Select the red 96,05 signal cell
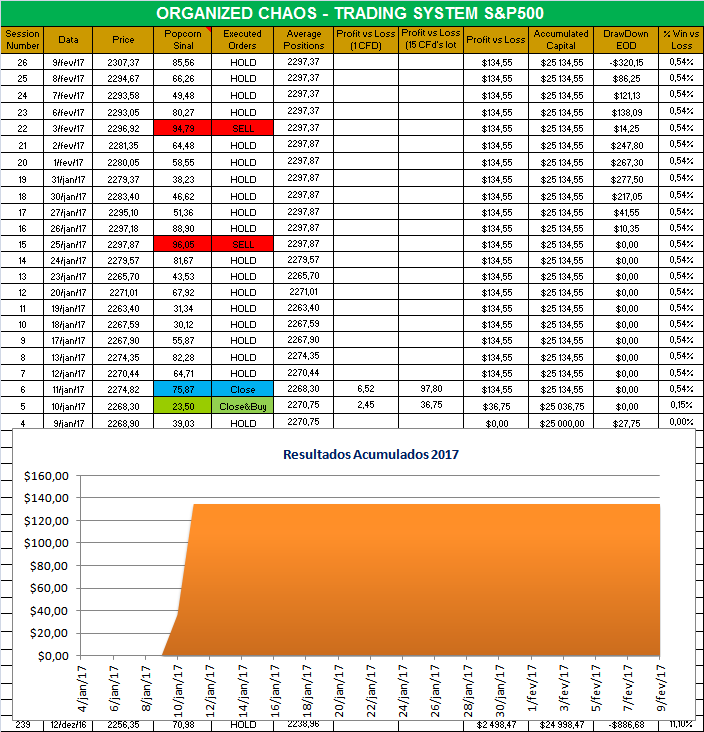Viewport: 704px width, 732px height. [183, 244]
